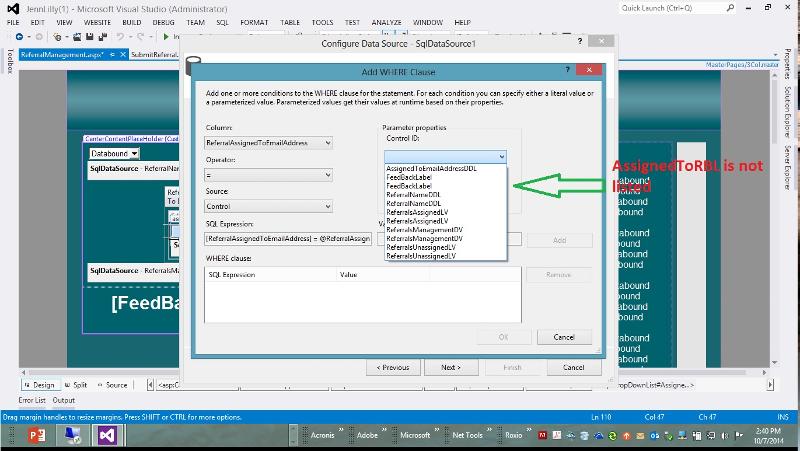Click the Action Center flag tray icon
This screenshot has width=800, height=451.
click(738, 435)
